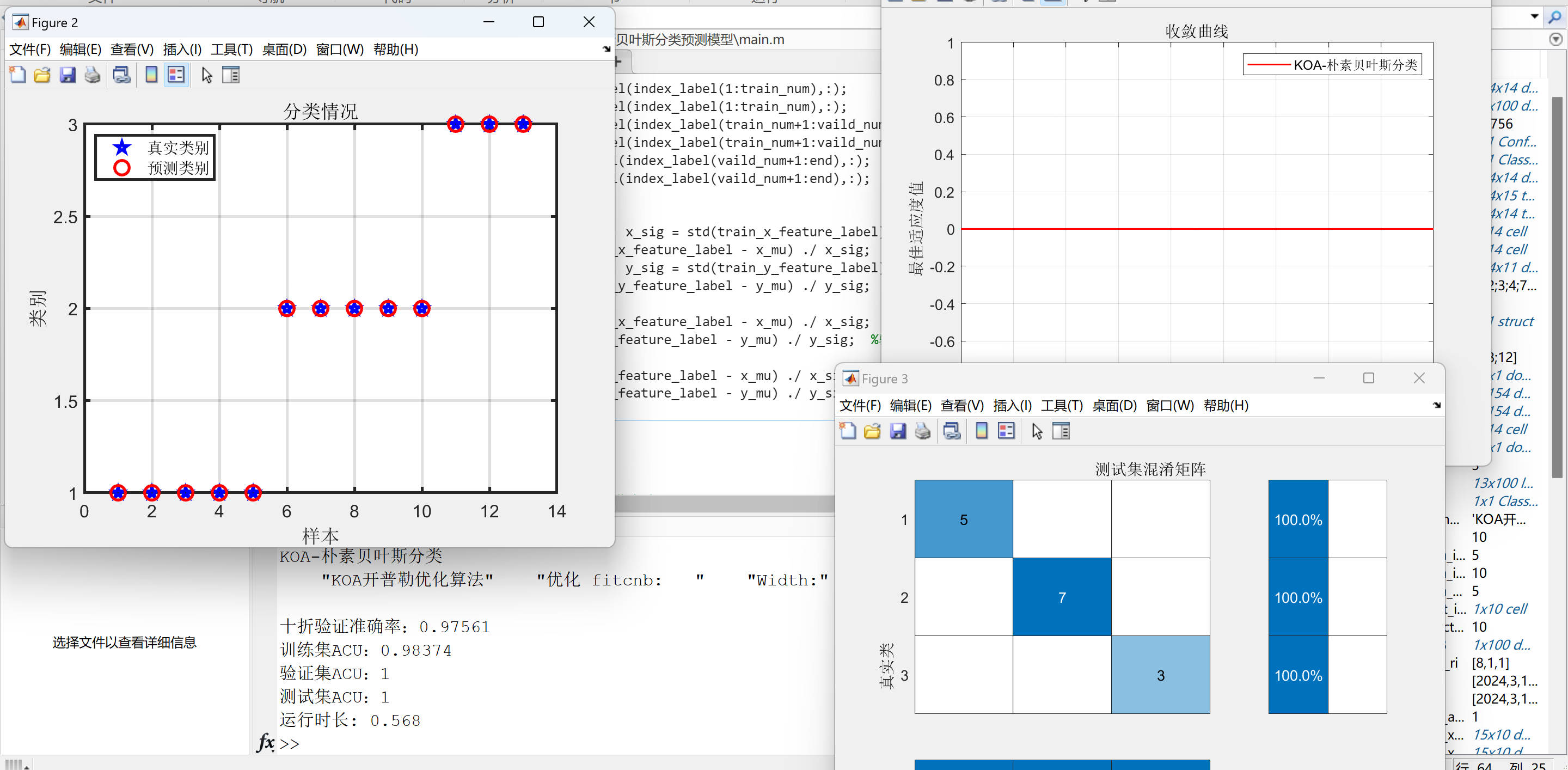Viewport: 1568px width, 770px height.
Task: Click MATLAB logo icon in Figure 3 title bar
Action: point(850,378)
